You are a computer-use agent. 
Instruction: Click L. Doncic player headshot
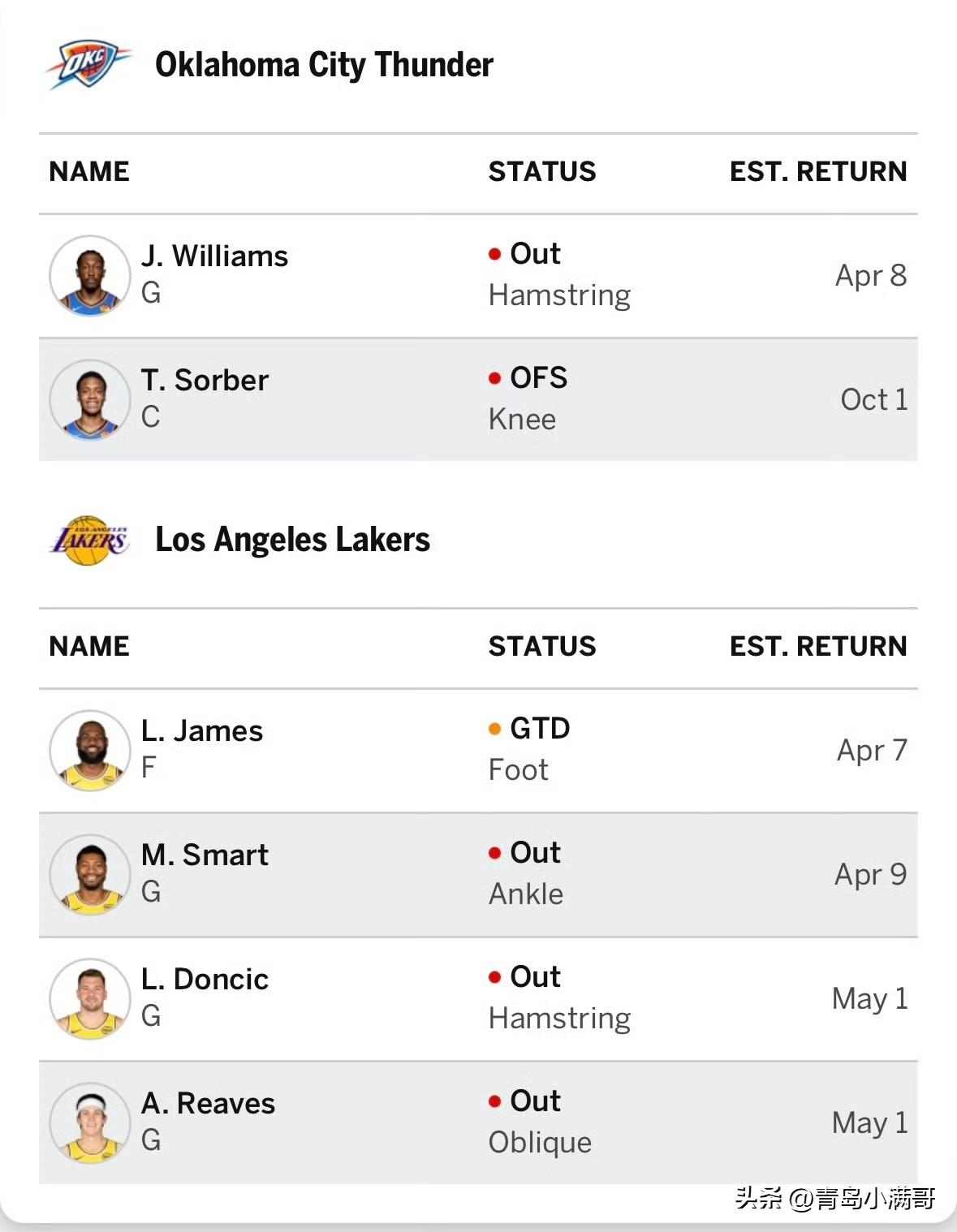click(x=90, y=998)
